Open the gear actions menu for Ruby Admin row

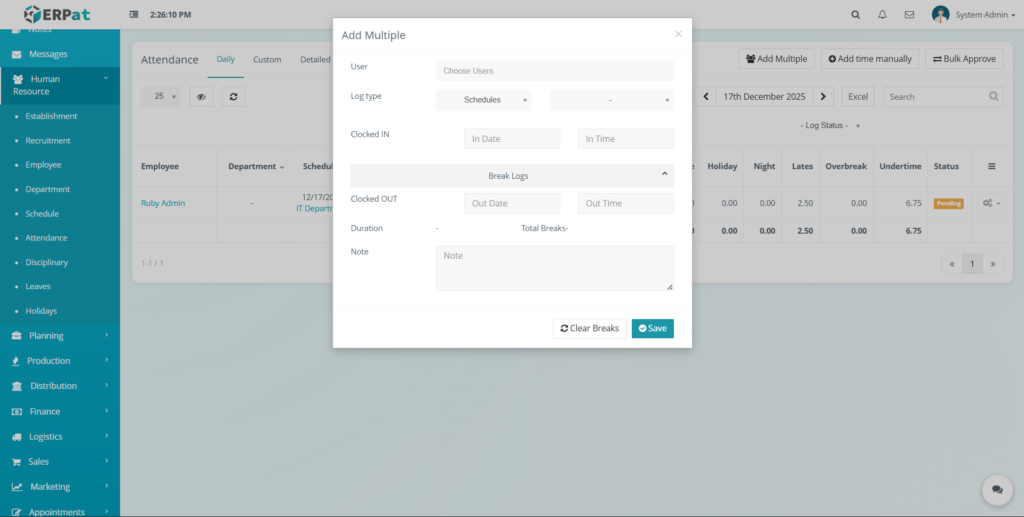coord(991,203)
